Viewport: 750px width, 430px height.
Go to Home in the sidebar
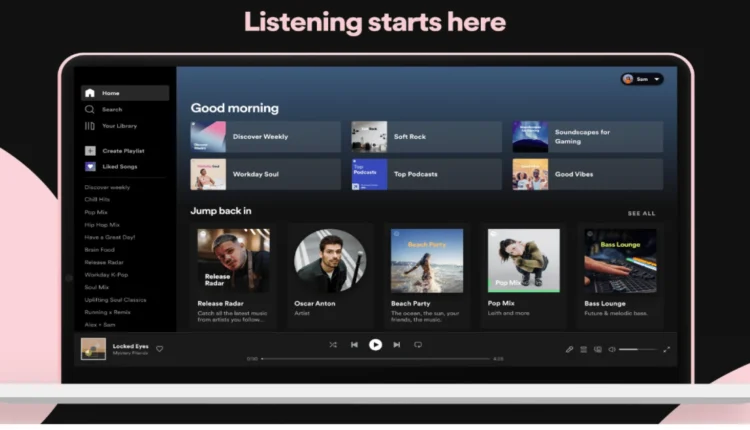pos(125,93)
